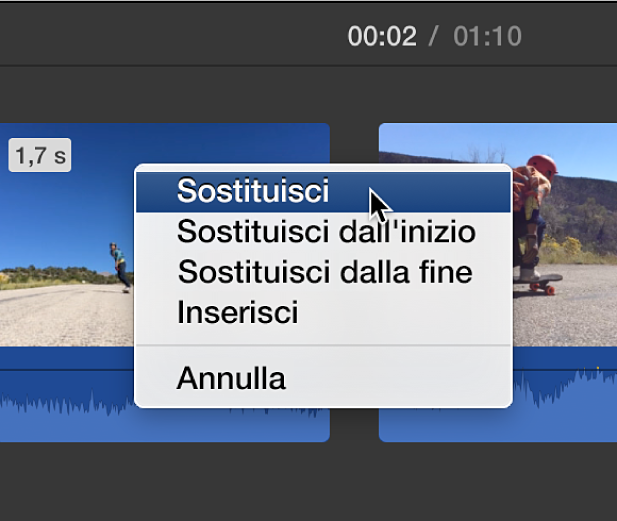Screen dimensions: 617x521
Task: Select Sostituisci dall'inizio menu option
Action: tap(323, 232)
